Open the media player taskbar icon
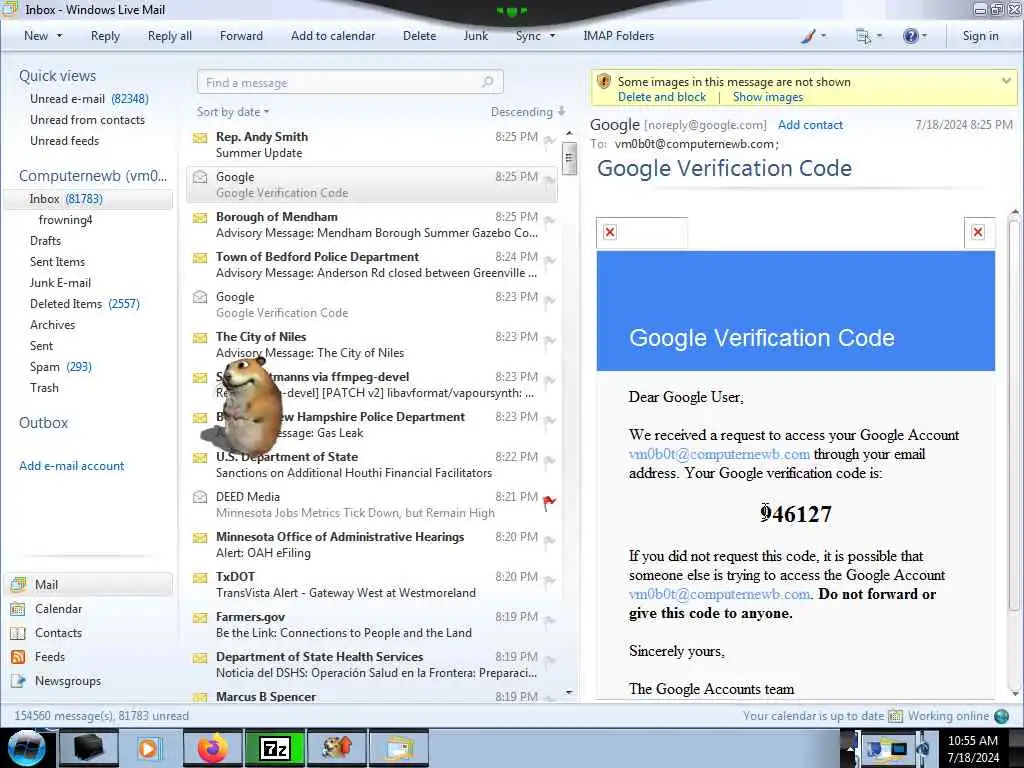Screen dimensions: 1024x768 (x=150, y=748)
